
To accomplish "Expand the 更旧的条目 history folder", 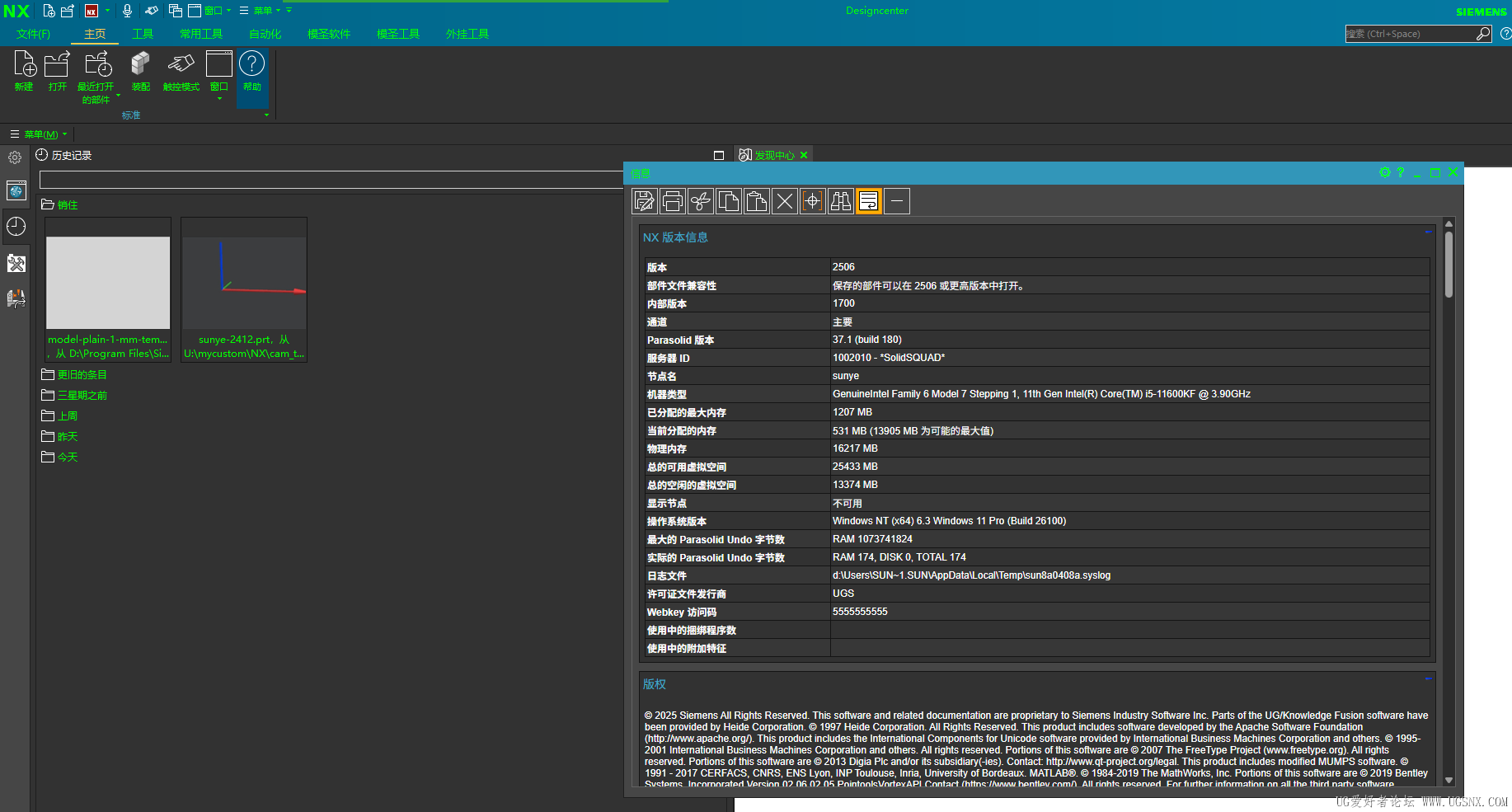I will [x=82, y=375].
